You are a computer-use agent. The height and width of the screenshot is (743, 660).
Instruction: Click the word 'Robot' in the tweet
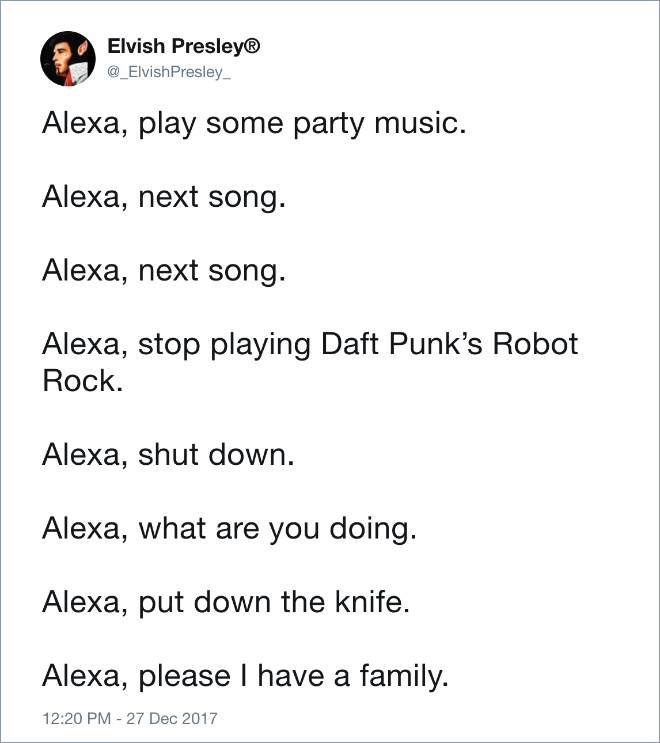[535, 344]
